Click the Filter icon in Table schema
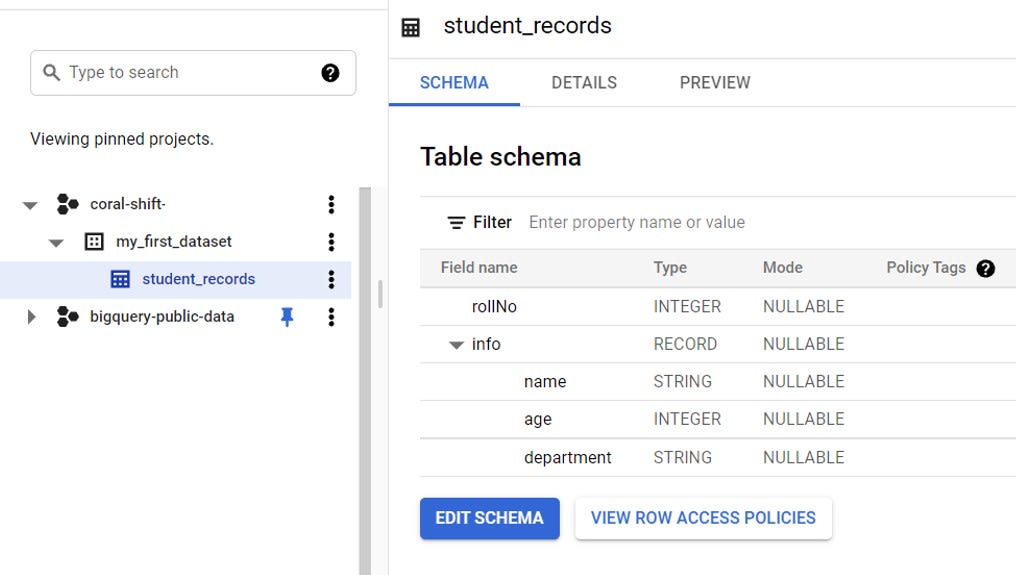1016x575 pixels. [x=456, y=222]
